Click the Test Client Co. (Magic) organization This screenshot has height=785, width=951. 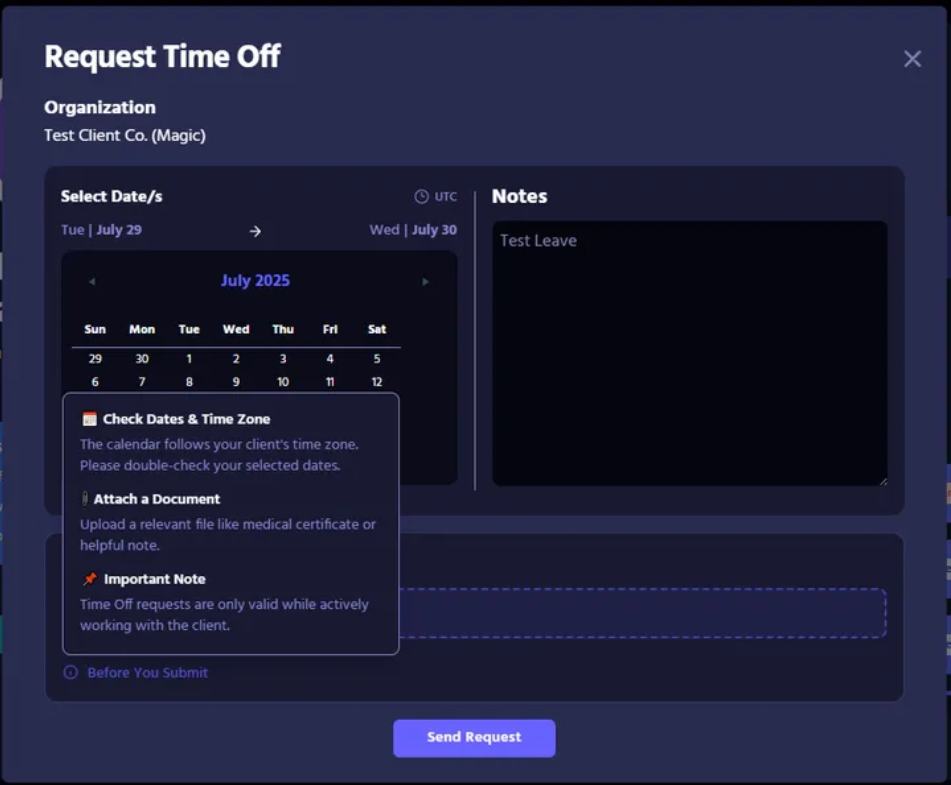[125, 135]
